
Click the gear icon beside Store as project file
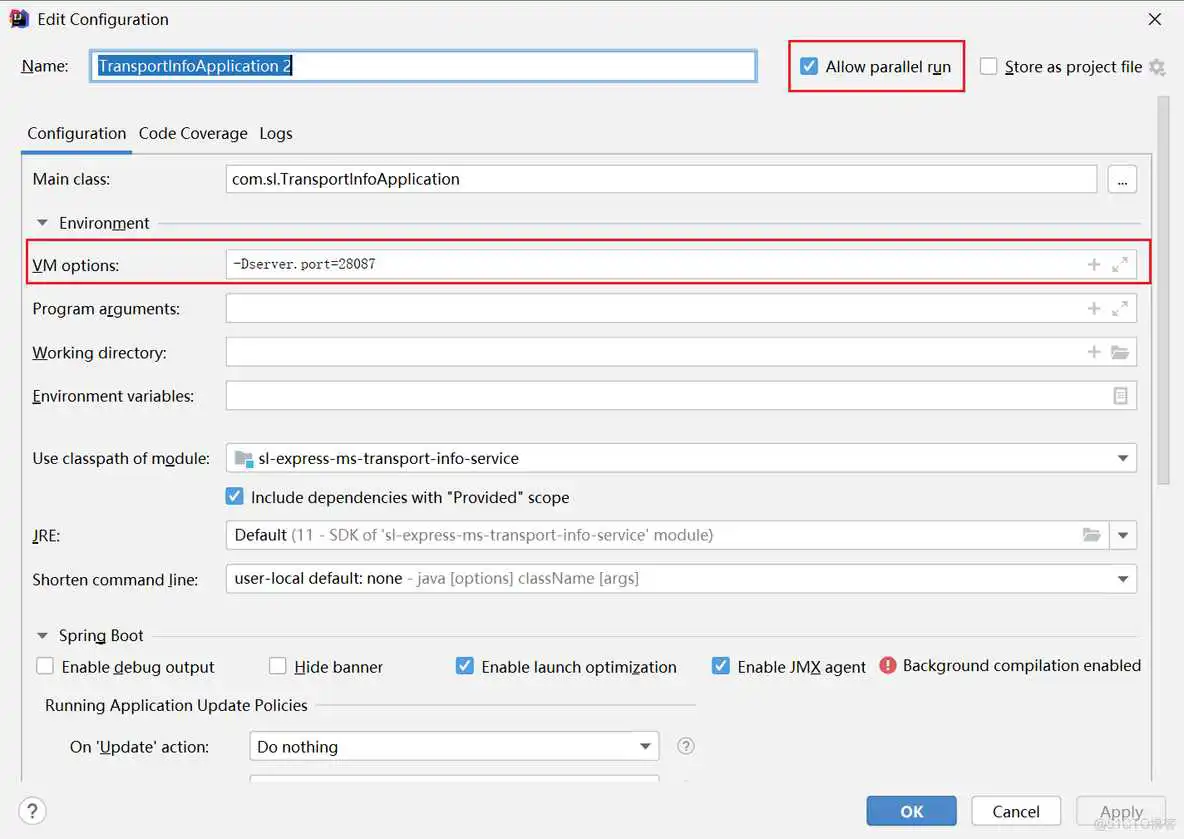1157,67
